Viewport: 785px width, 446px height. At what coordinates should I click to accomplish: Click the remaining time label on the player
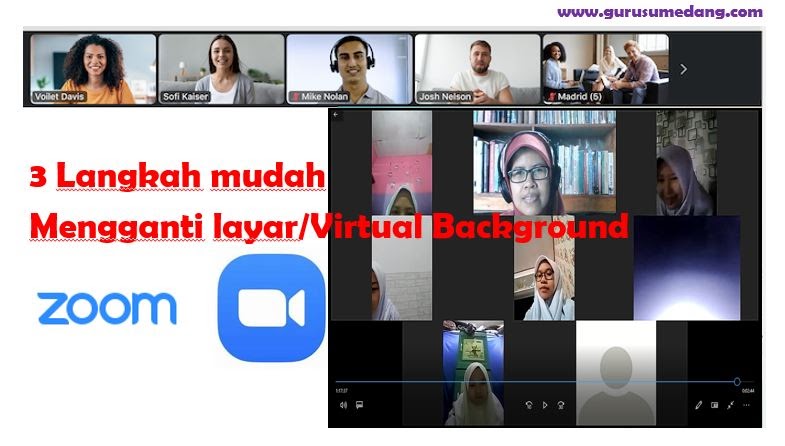(x=748, y=390)
